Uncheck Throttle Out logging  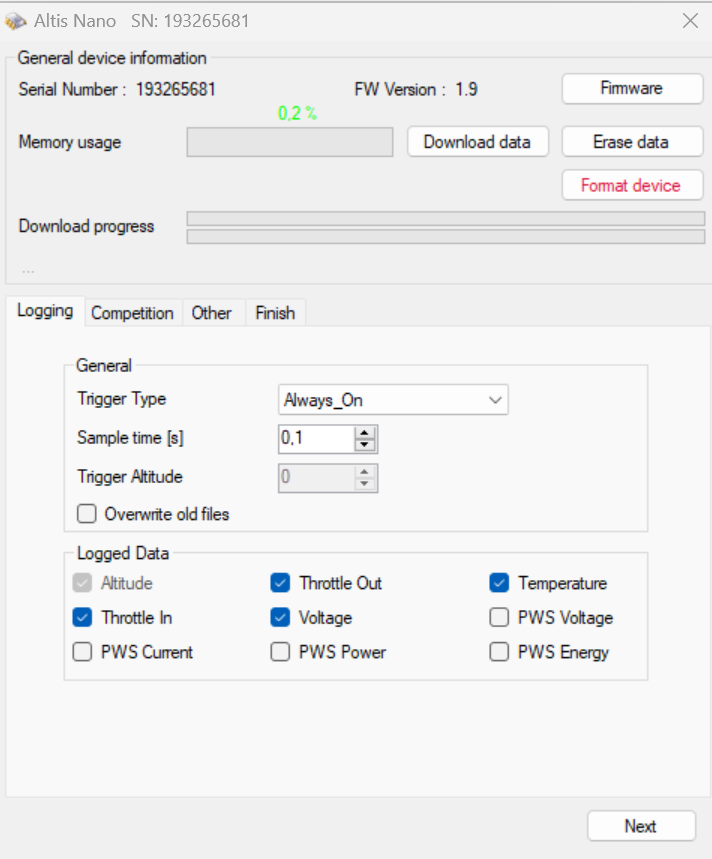[280, 583]
